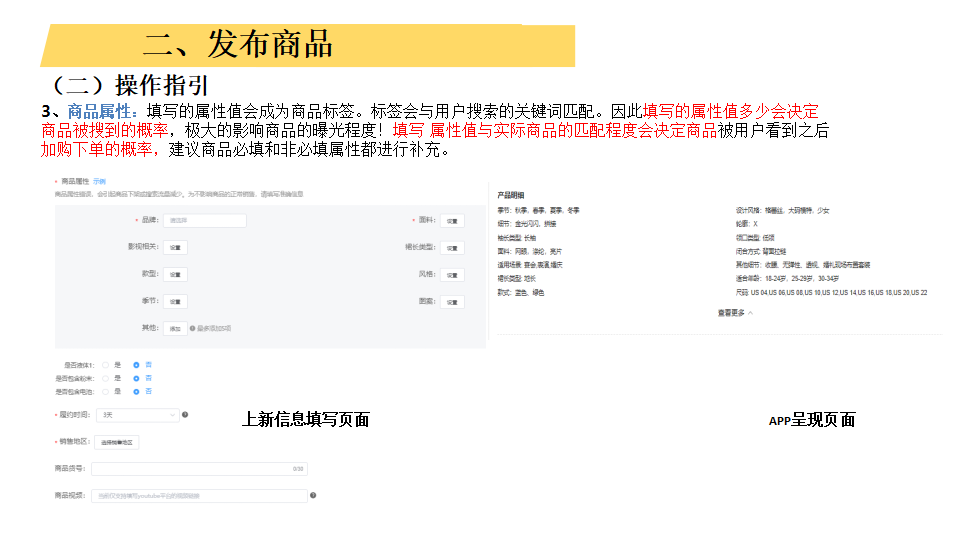Image resolution: width=960 pixels, height=540 pixels.
Task: Click the 二、发布商品 title banner text
Action: coord(238,45)
